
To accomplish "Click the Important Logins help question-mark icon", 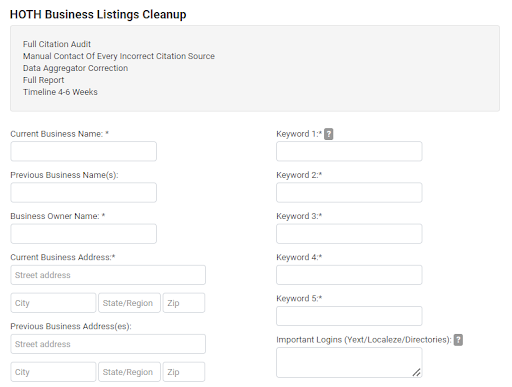I will click(x=458, y=340).
